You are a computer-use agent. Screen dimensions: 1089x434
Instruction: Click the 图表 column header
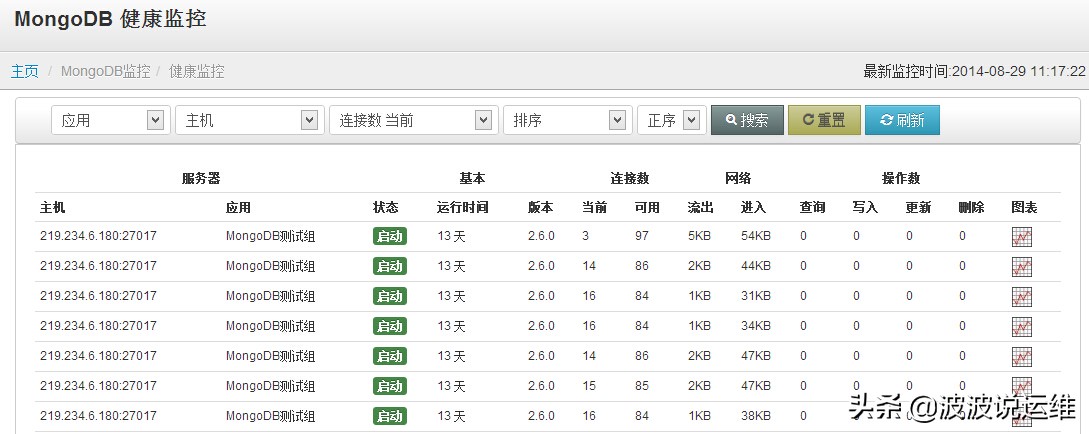[1024, 207]
